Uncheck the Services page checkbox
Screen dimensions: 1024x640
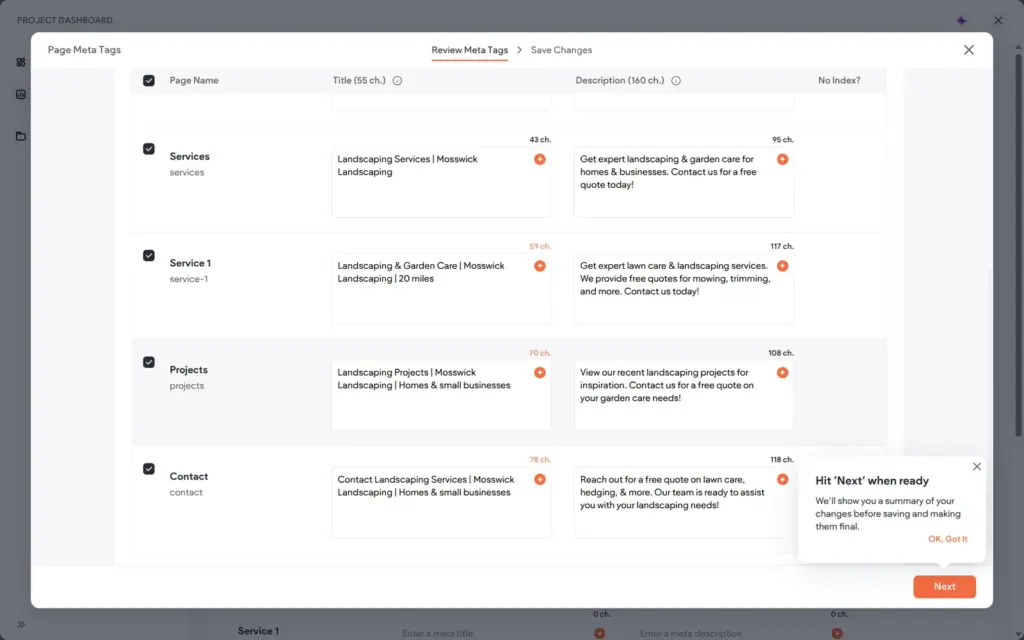[149, 149]
